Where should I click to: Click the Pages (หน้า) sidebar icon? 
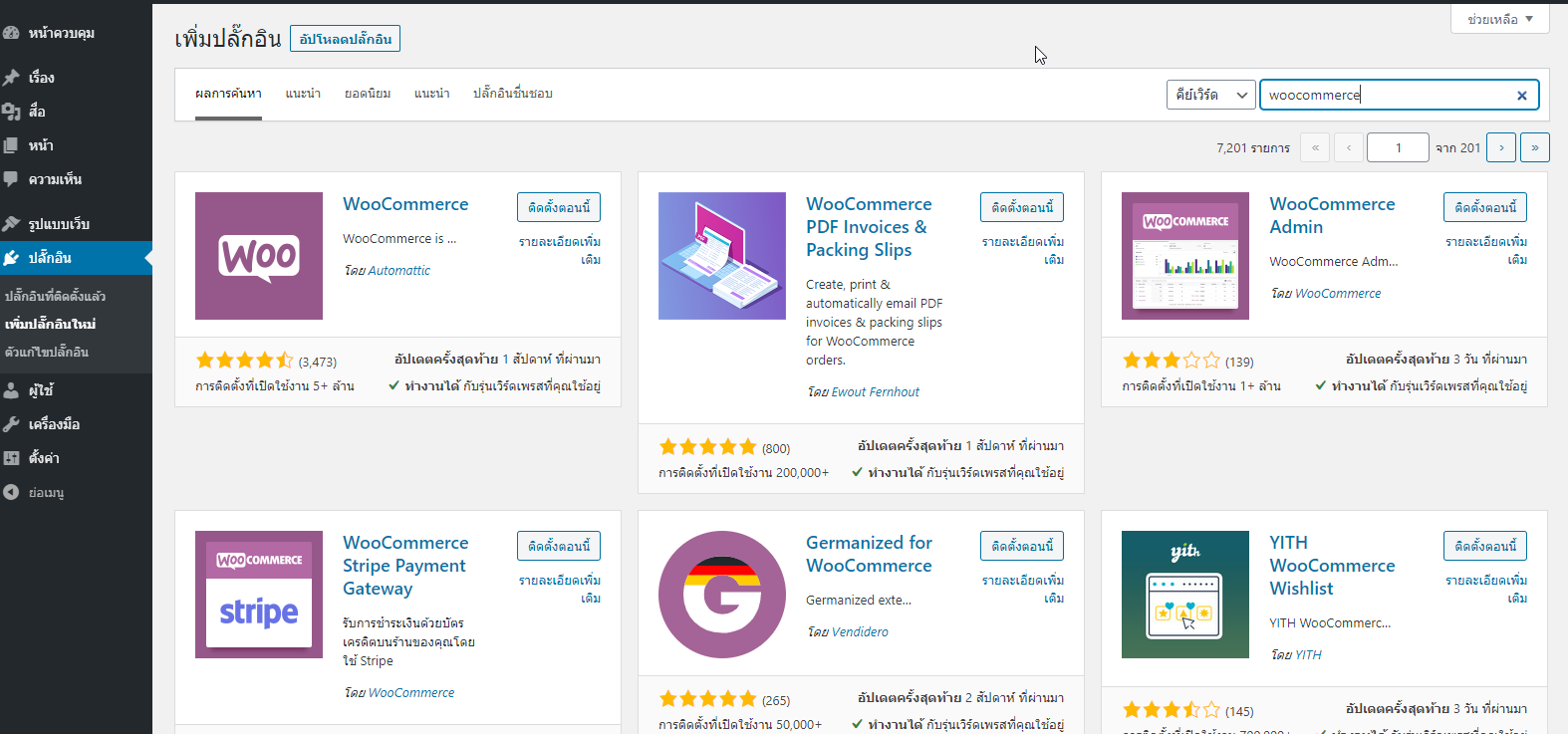(x=11, y=144)
